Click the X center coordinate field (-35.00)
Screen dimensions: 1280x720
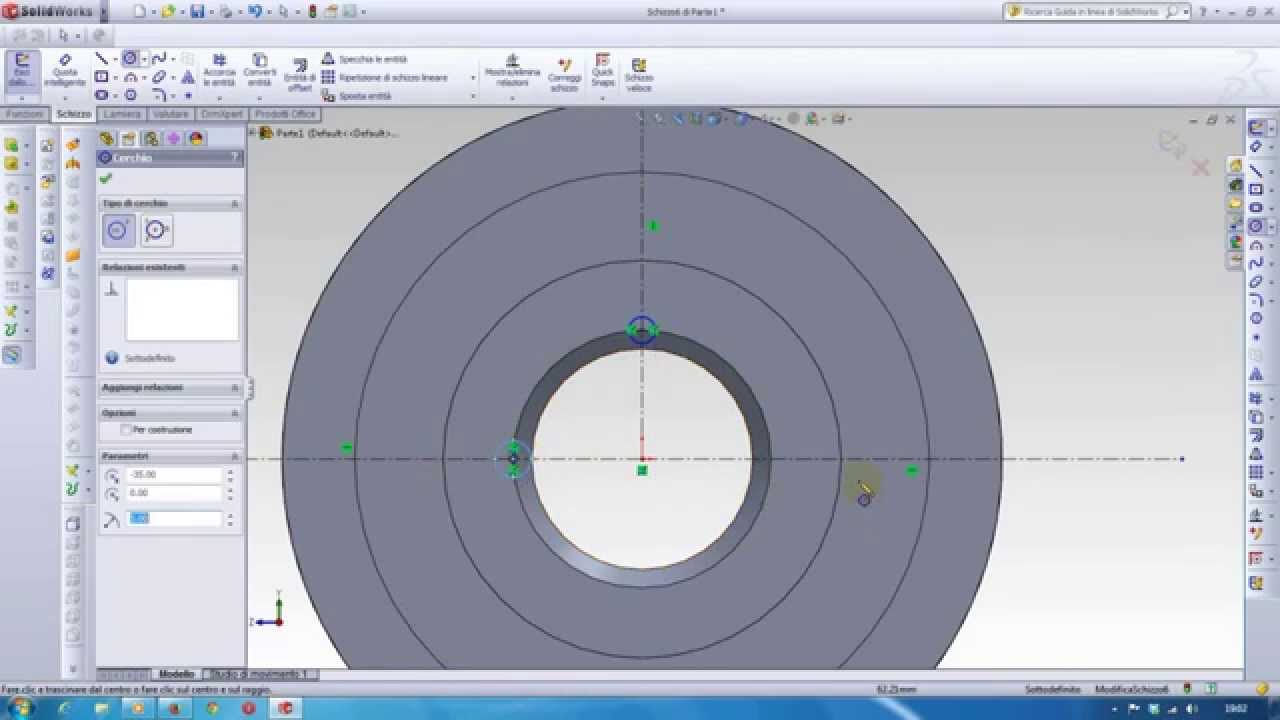coord(175,475)
